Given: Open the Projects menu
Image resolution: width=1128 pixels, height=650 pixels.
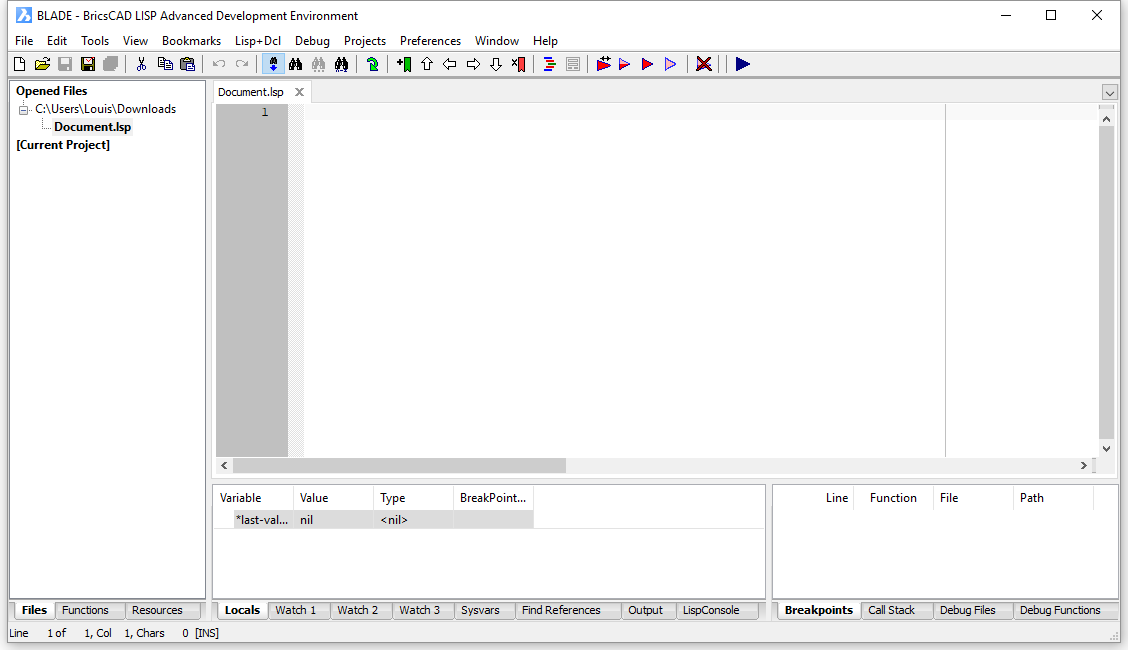Looking at the screenshot, I should point(365,41).
